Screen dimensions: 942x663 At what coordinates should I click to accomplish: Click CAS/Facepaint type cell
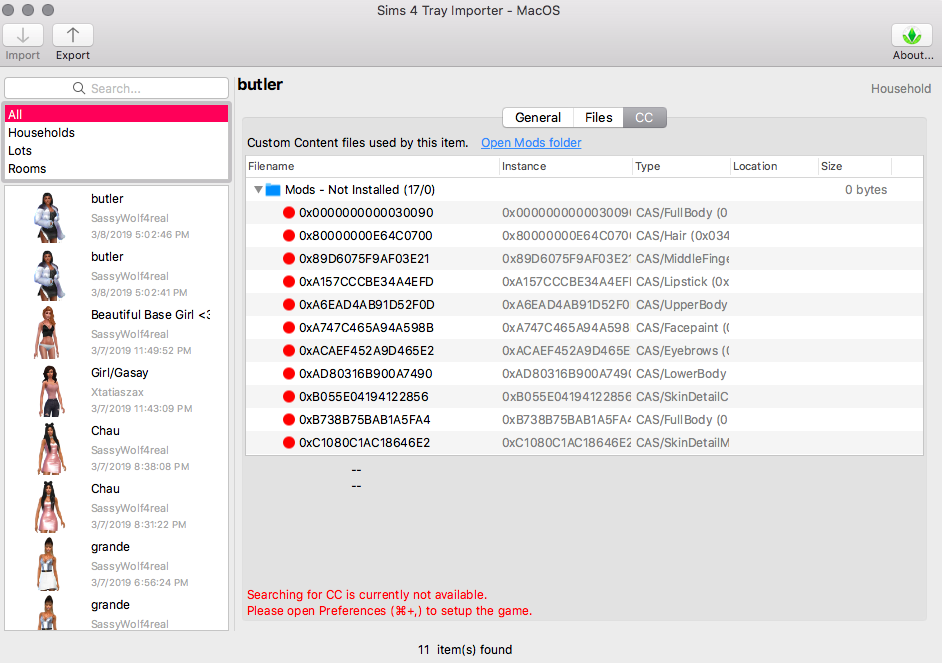coord(682,328)
